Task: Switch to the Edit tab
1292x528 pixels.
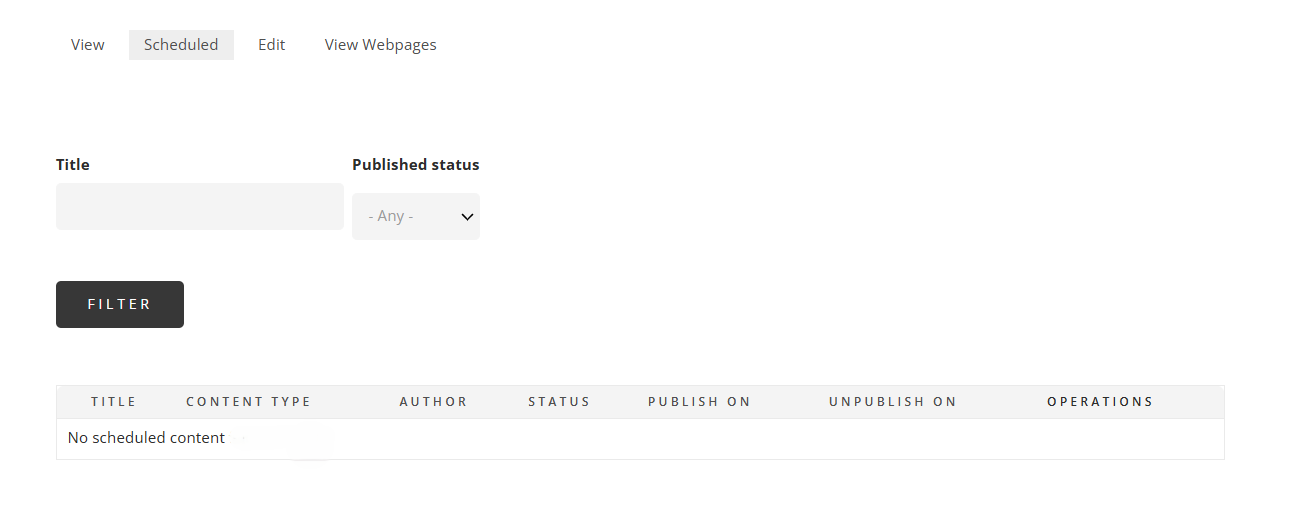Action: [x=272, y=45]
